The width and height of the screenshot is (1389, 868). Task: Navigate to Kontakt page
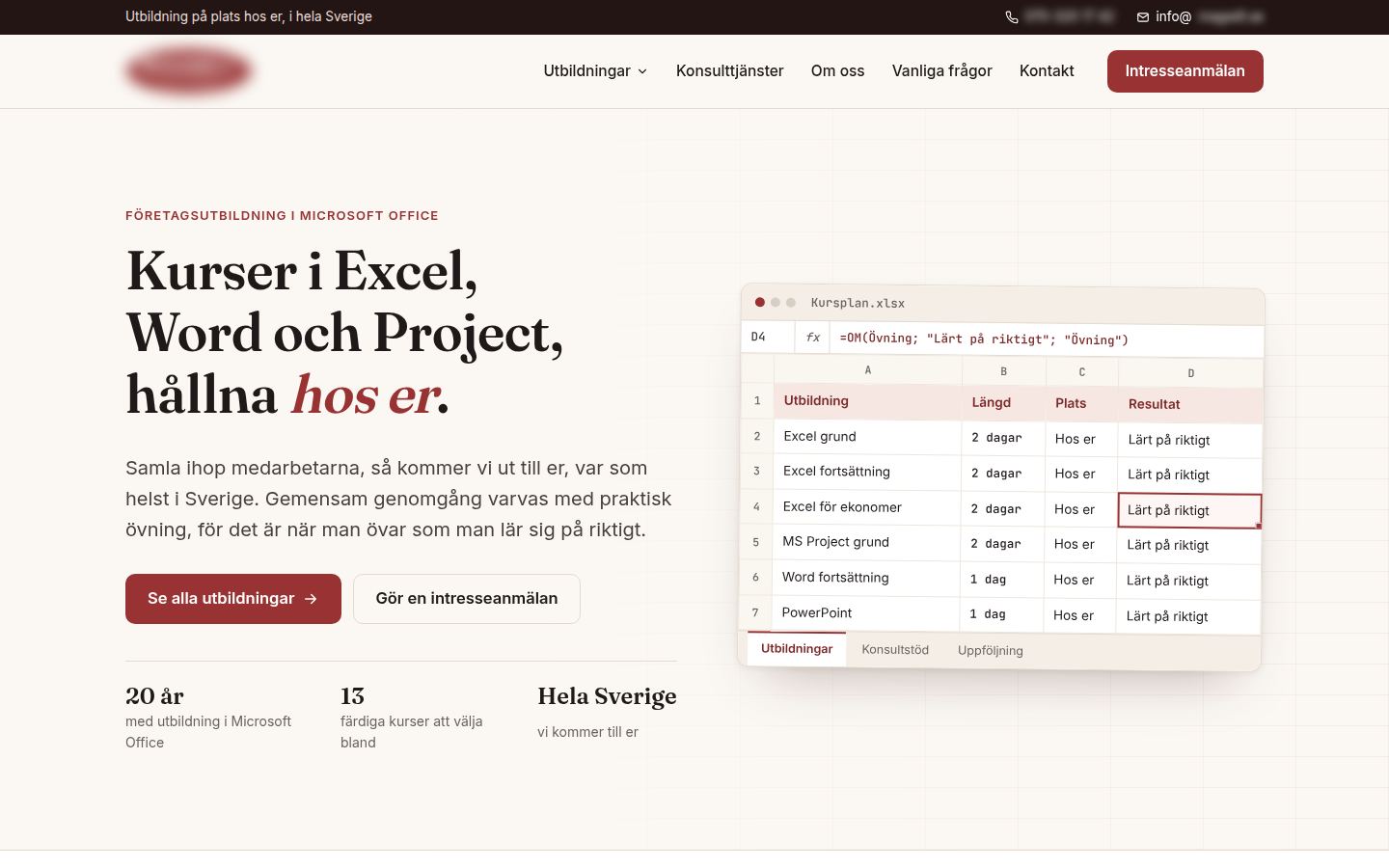(x=1047, y=71)
